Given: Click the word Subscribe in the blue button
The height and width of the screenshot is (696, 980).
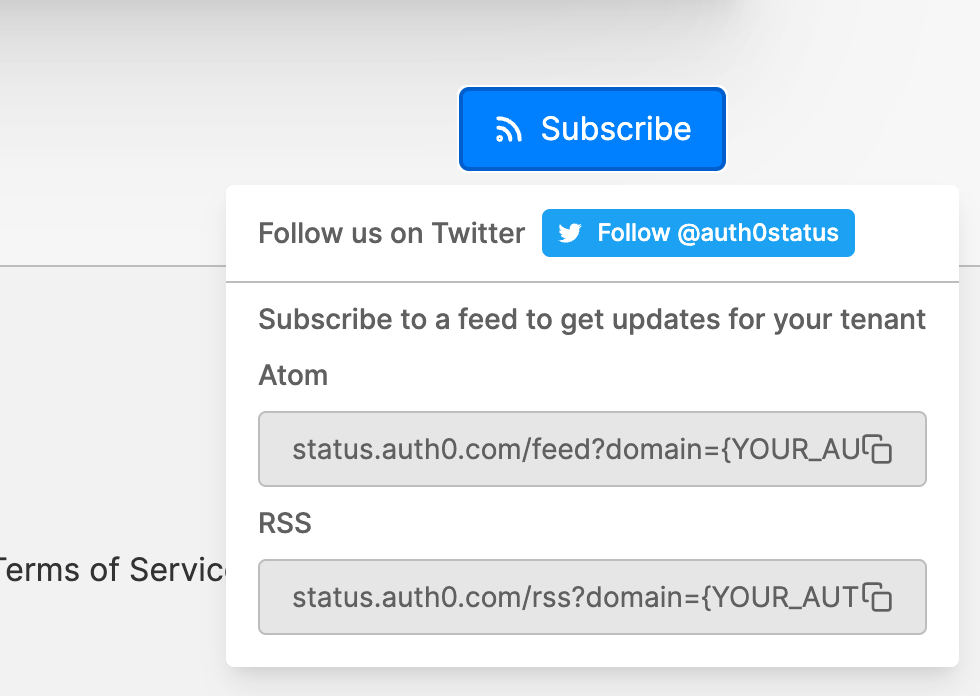Looking at the screenshot, I should [x=616, y=129].
